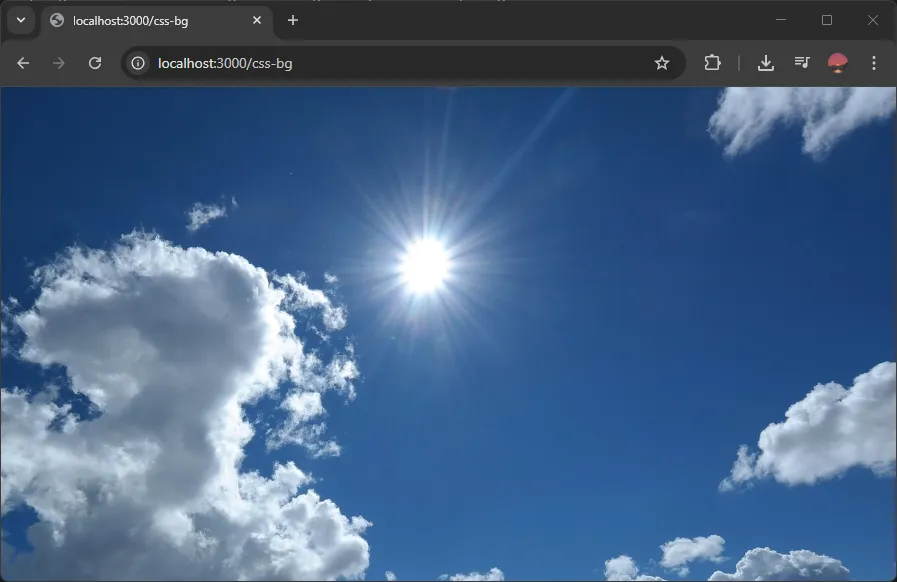Open the Extensions puzzle icon
The height and width of the screenshot is (582, 897).
[712, 63]
